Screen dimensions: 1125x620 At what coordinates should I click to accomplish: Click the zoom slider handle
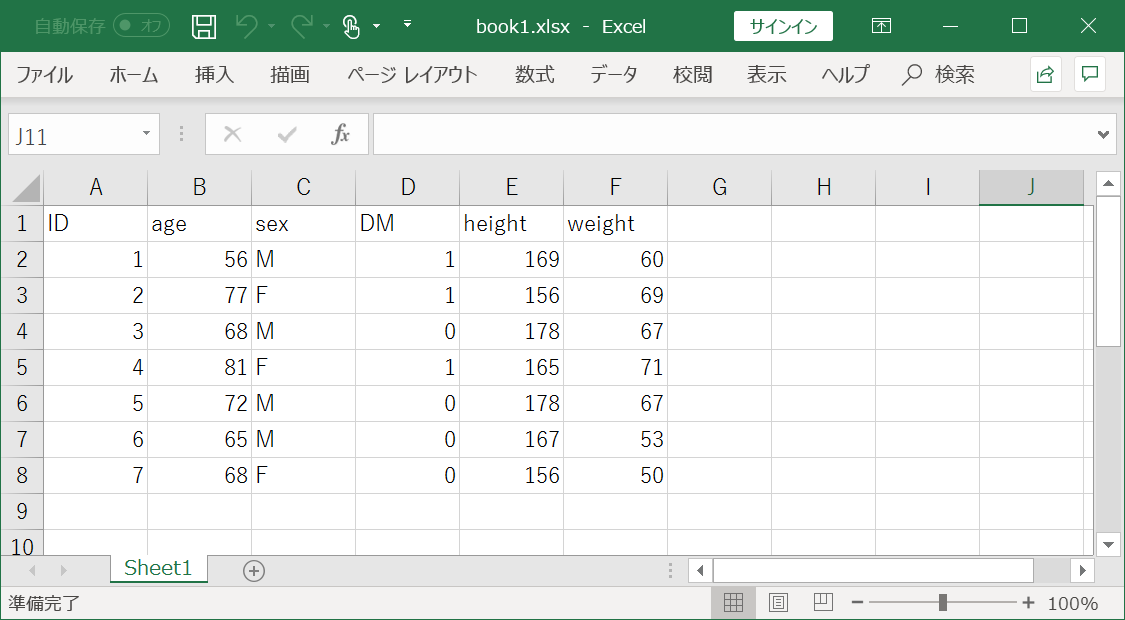pos(943,603)
